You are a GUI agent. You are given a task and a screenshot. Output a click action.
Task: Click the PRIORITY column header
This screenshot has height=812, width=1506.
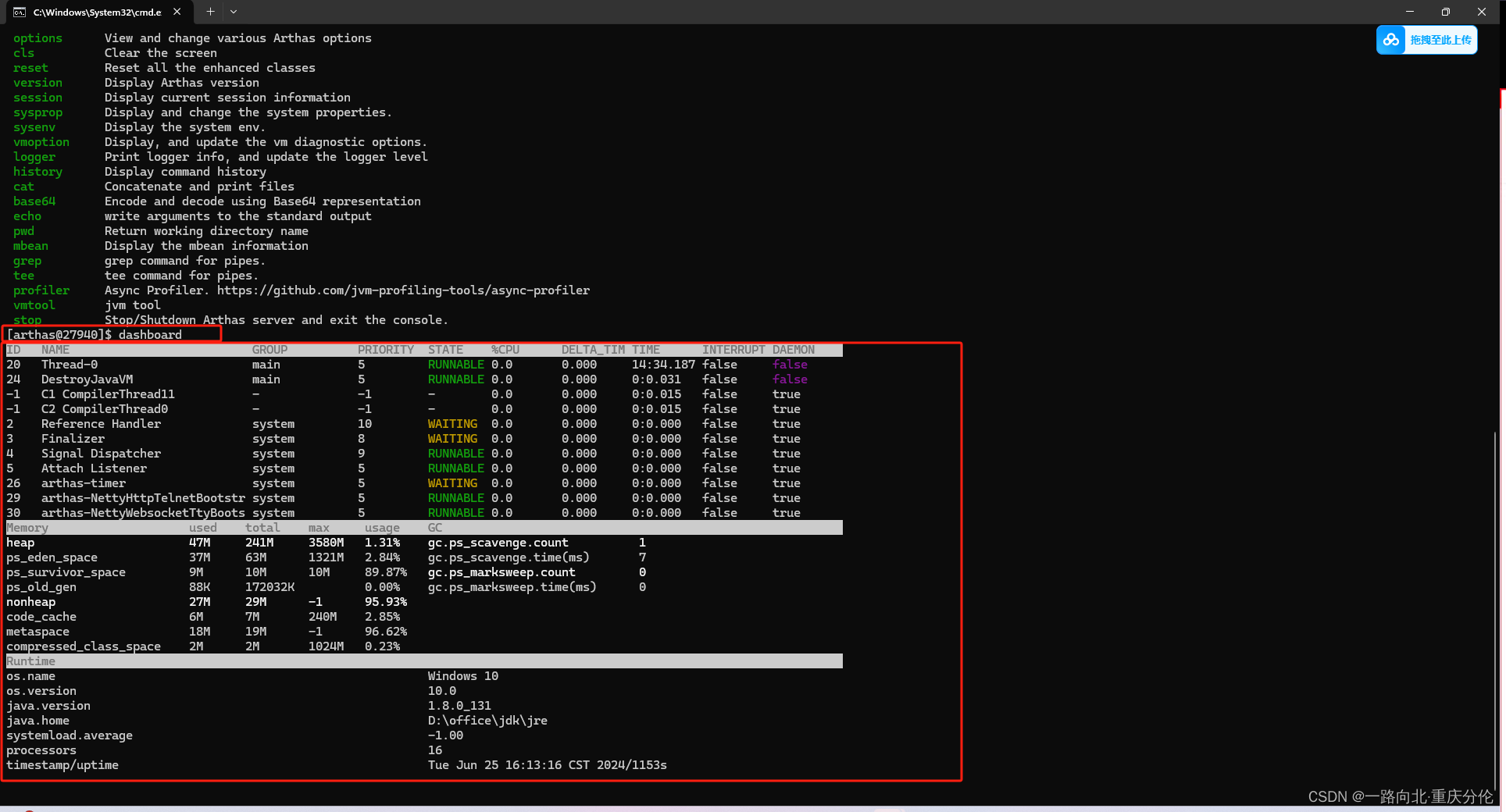[386, 350]
